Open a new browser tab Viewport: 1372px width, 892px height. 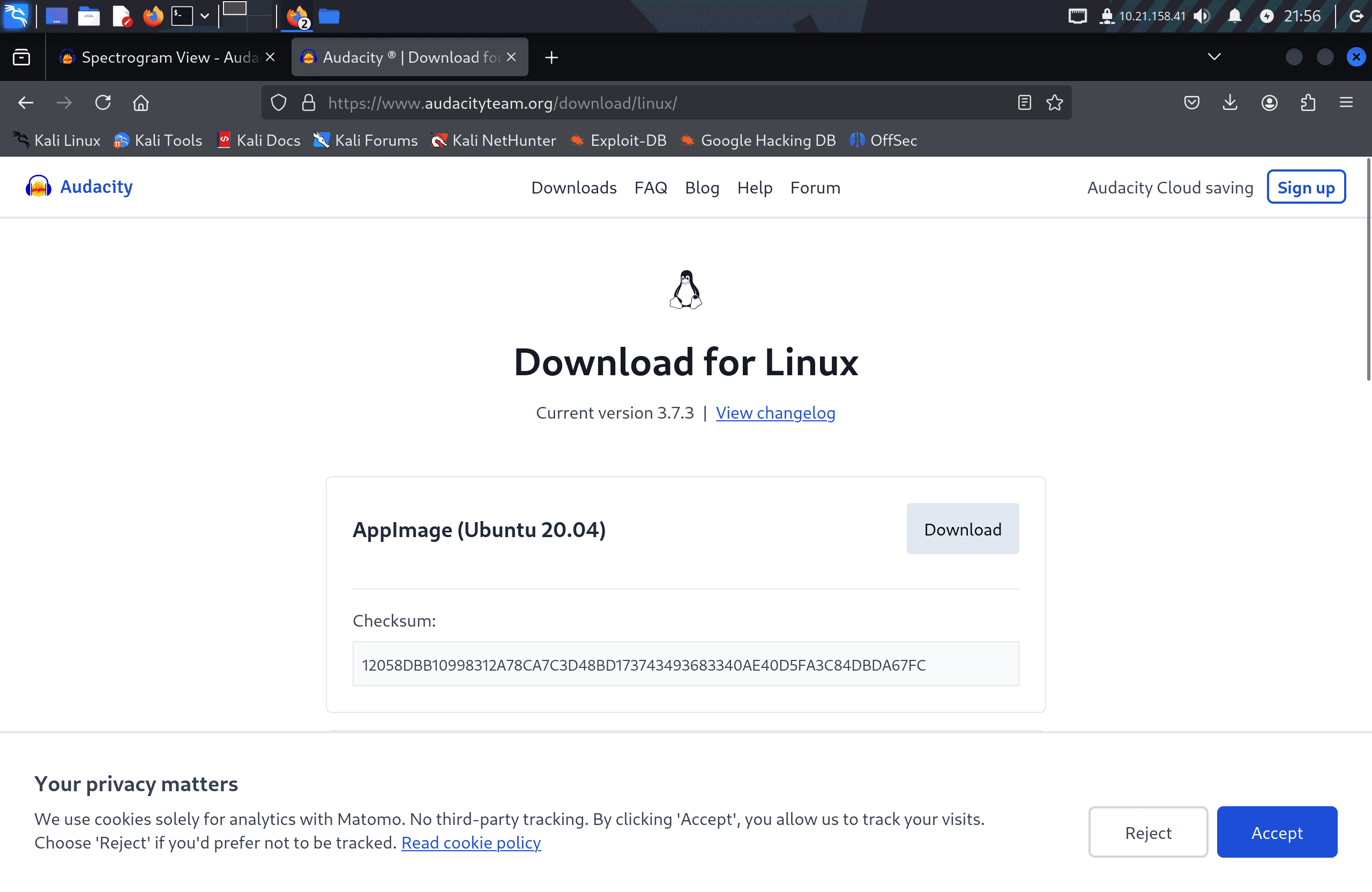point(551,58)
